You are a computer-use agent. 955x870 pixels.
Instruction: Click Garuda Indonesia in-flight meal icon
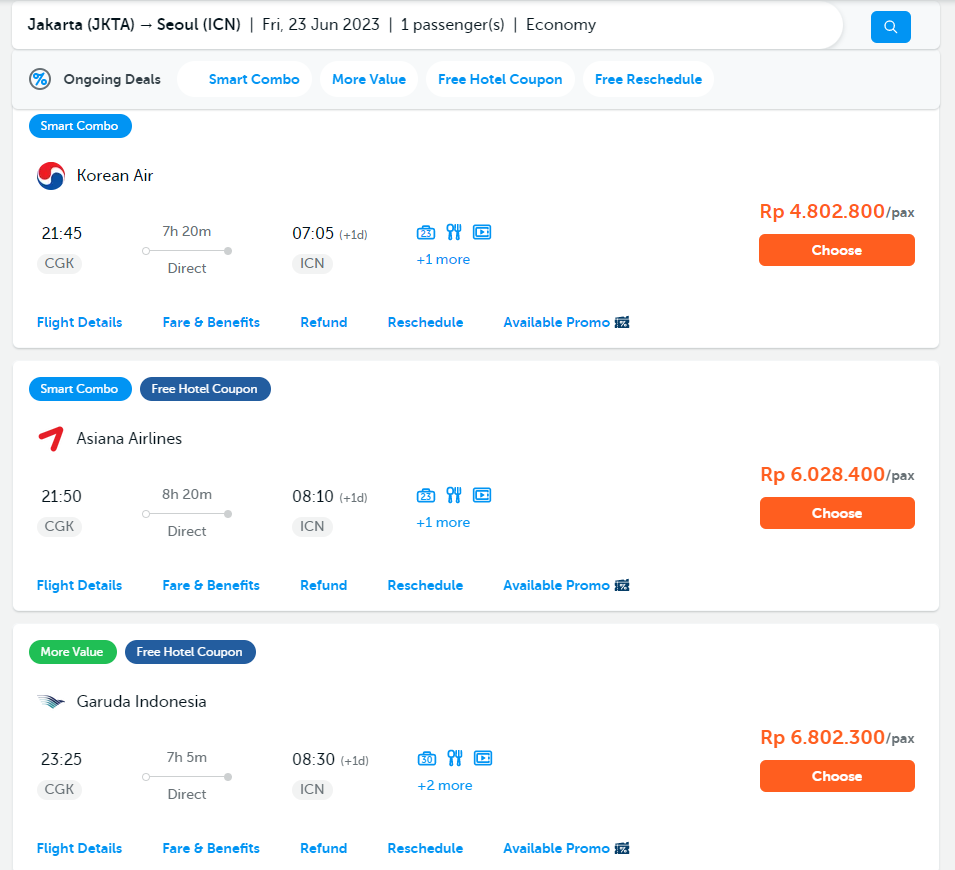click(x=454, y=758)
